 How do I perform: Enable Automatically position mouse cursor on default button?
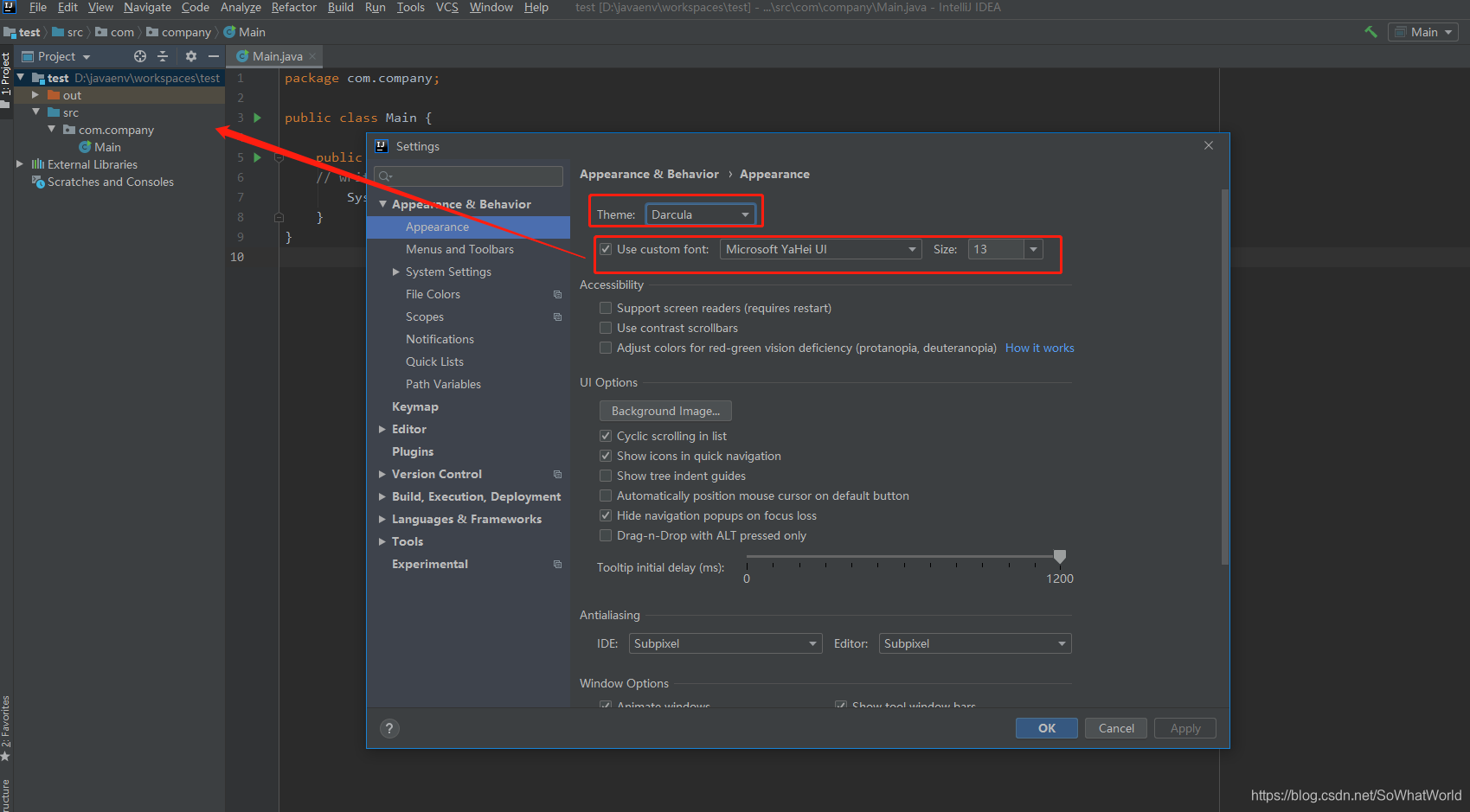(x=606, y=496)
